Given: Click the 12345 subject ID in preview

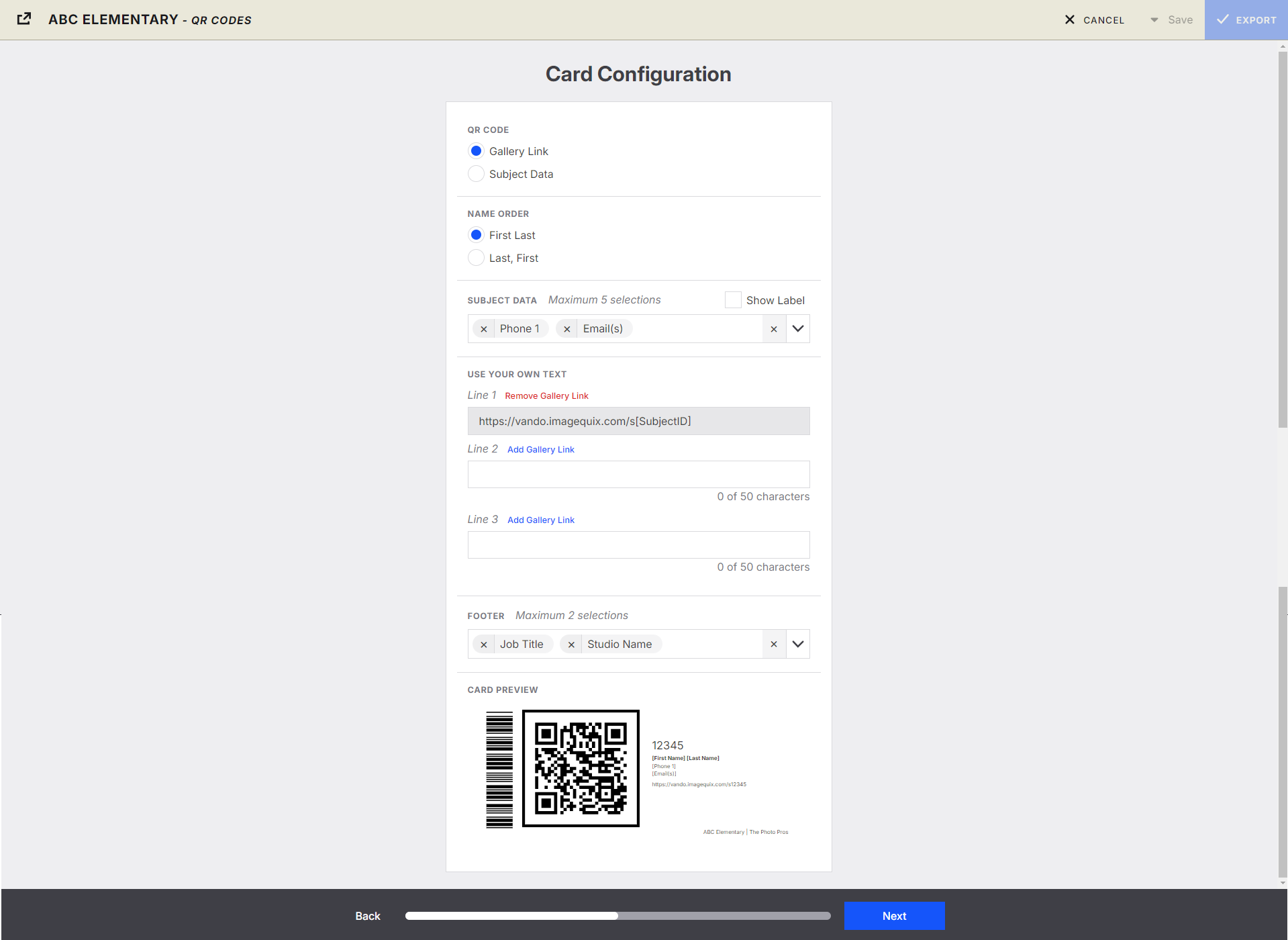Looking at the screenshot, I should (x=667, y=746).
